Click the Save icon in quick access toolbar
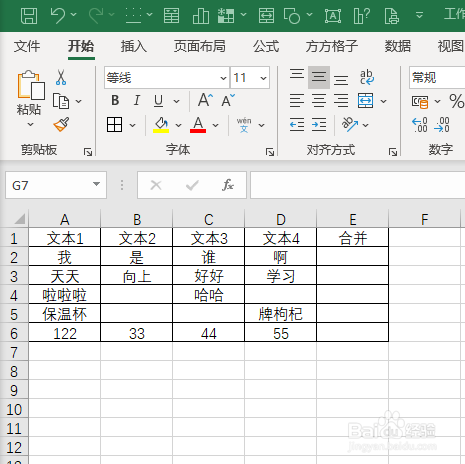The width and height of the screenshot is (465, 464). click(29, 16)
